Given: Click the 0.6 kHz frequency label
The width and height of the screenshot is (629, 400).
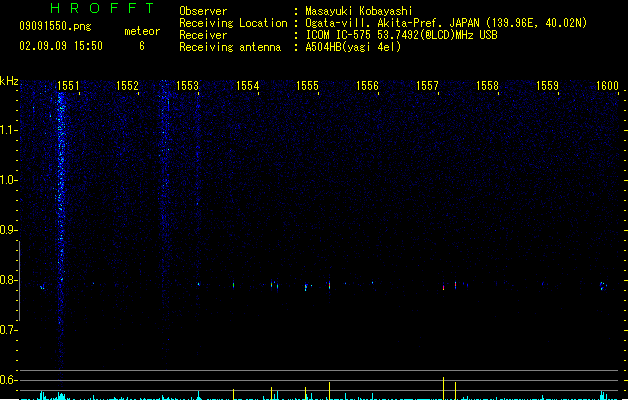Looking at the screenshot, I should [8, 380].
